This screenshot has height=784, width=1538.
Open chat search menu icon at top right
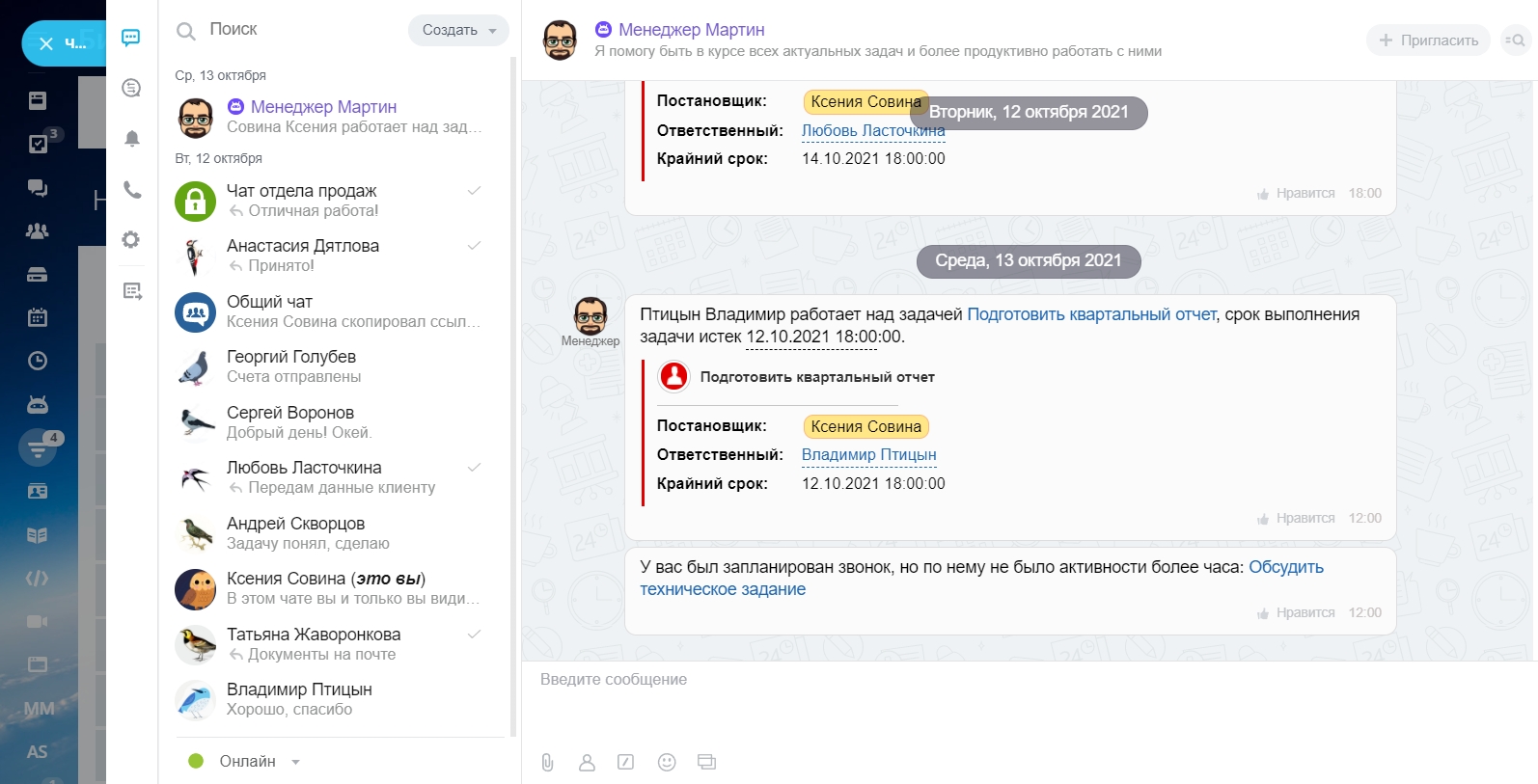(1515, 41)
